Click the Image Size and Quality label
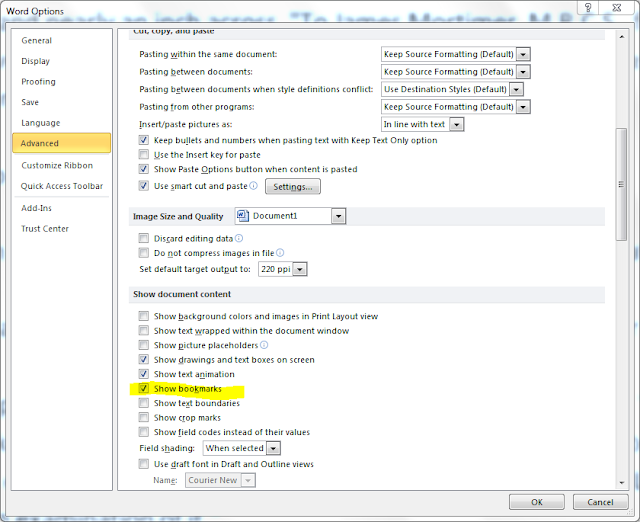This screenshot has height=522, width=640. coord(178,216)
